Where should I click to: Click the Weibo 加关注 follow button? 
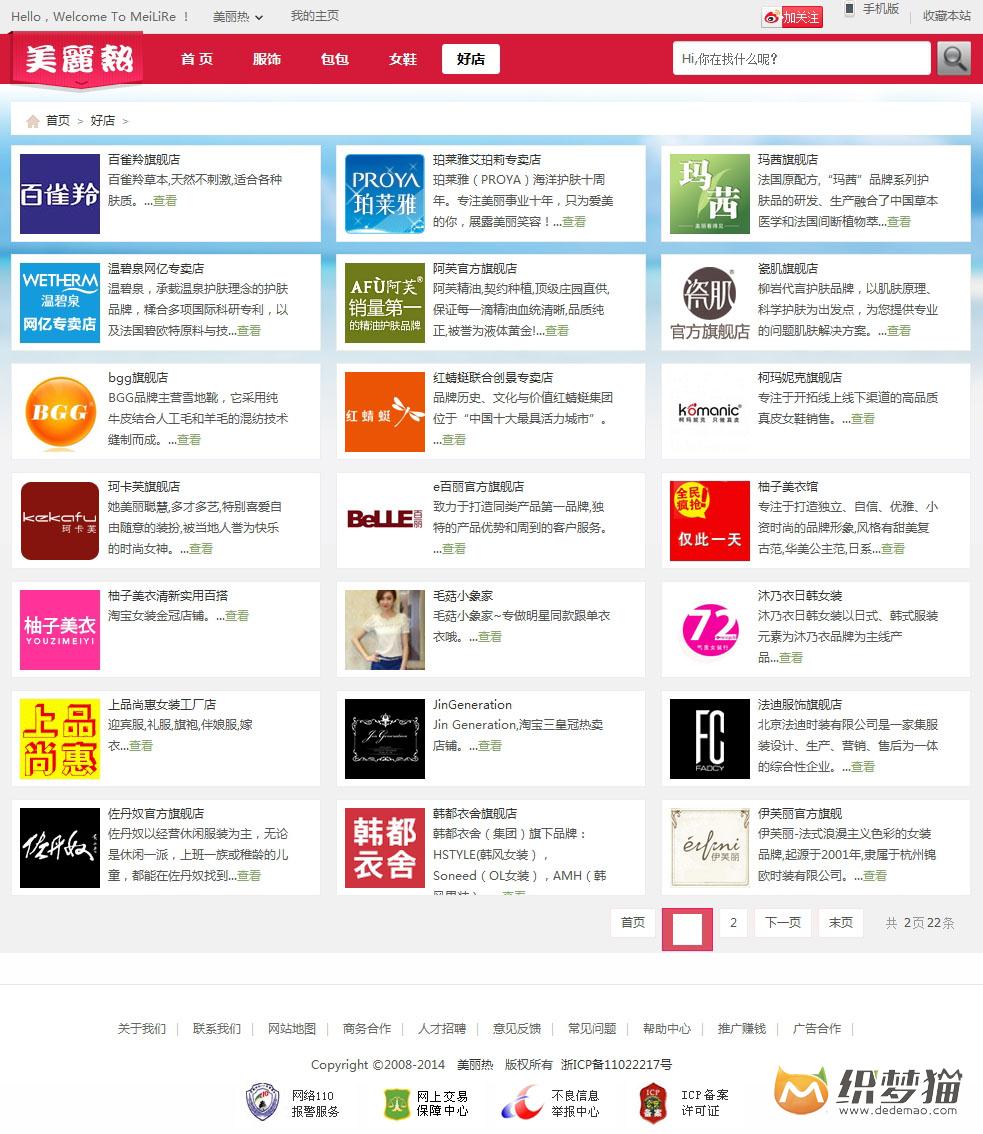793,17
